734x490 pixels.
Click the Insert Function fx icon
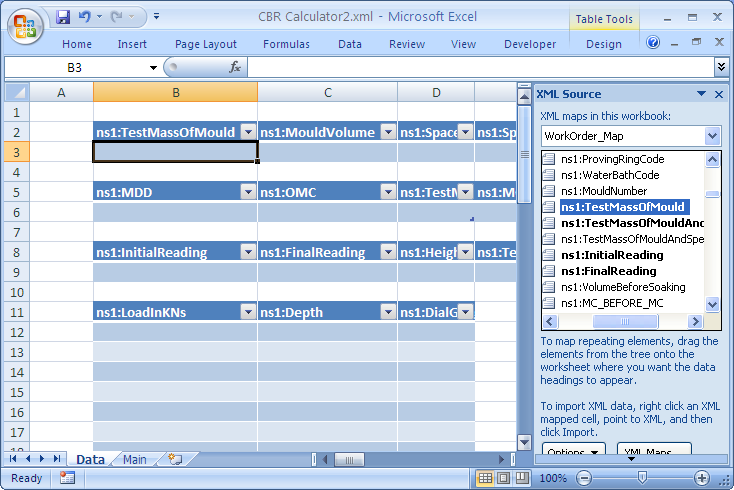coord(235,67)
